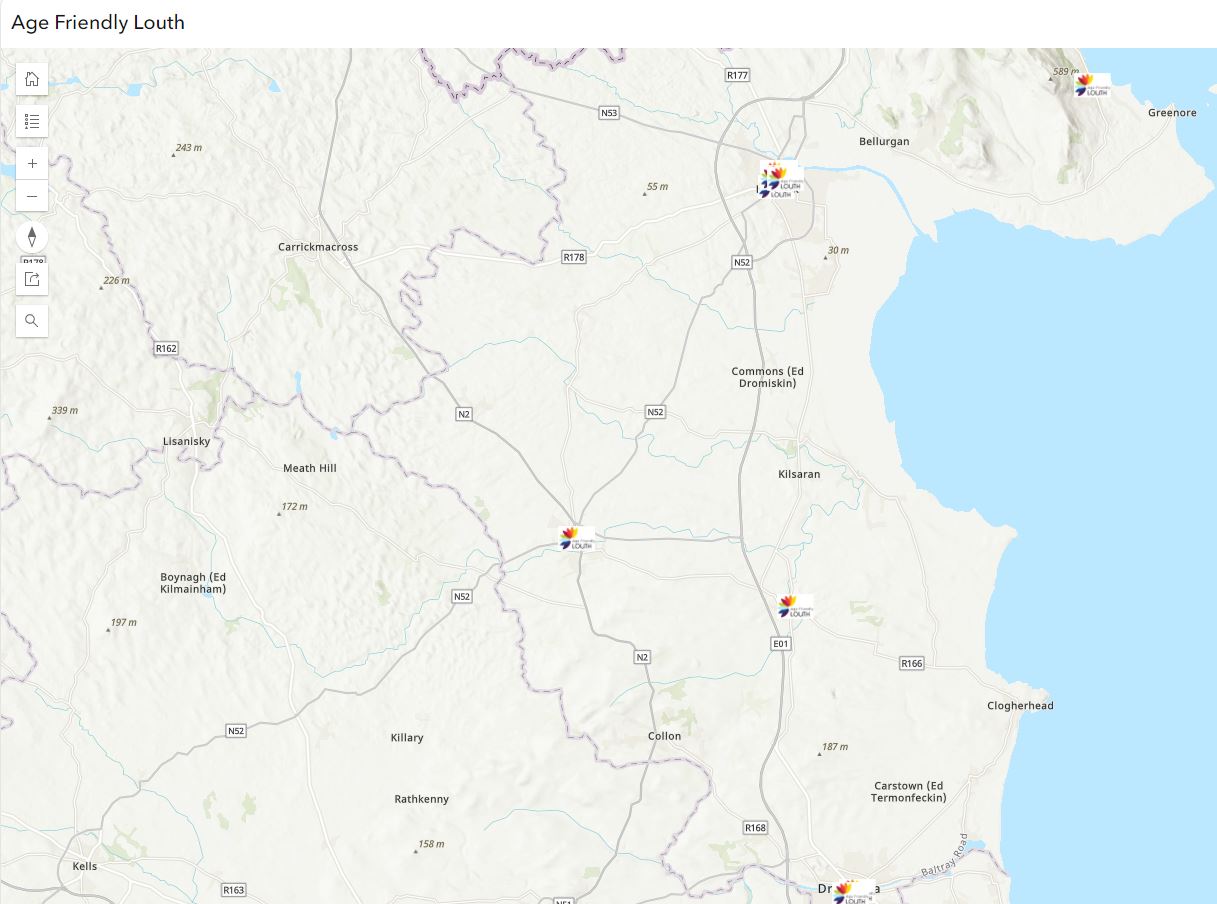Select the Louth marker in the map center

pos(576,537)
